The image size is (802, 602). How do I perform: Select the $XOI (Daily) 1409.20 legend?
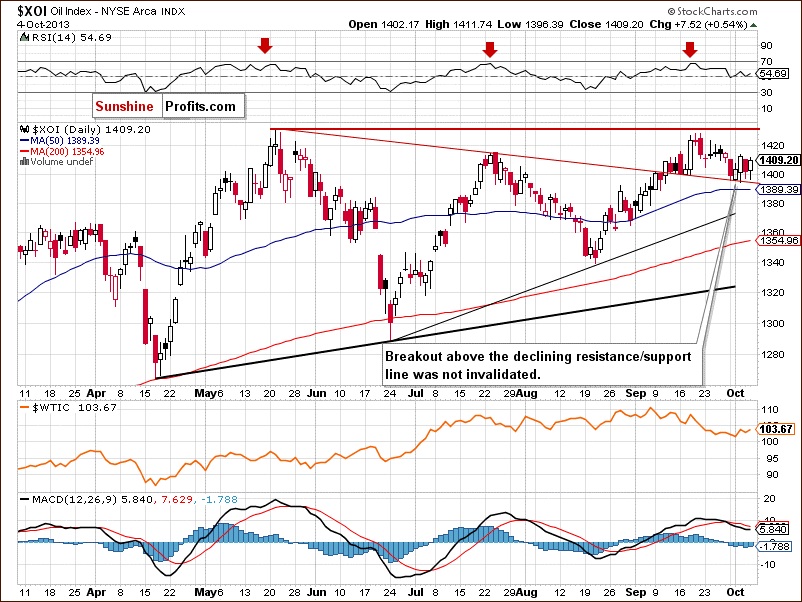coord(92,129)
